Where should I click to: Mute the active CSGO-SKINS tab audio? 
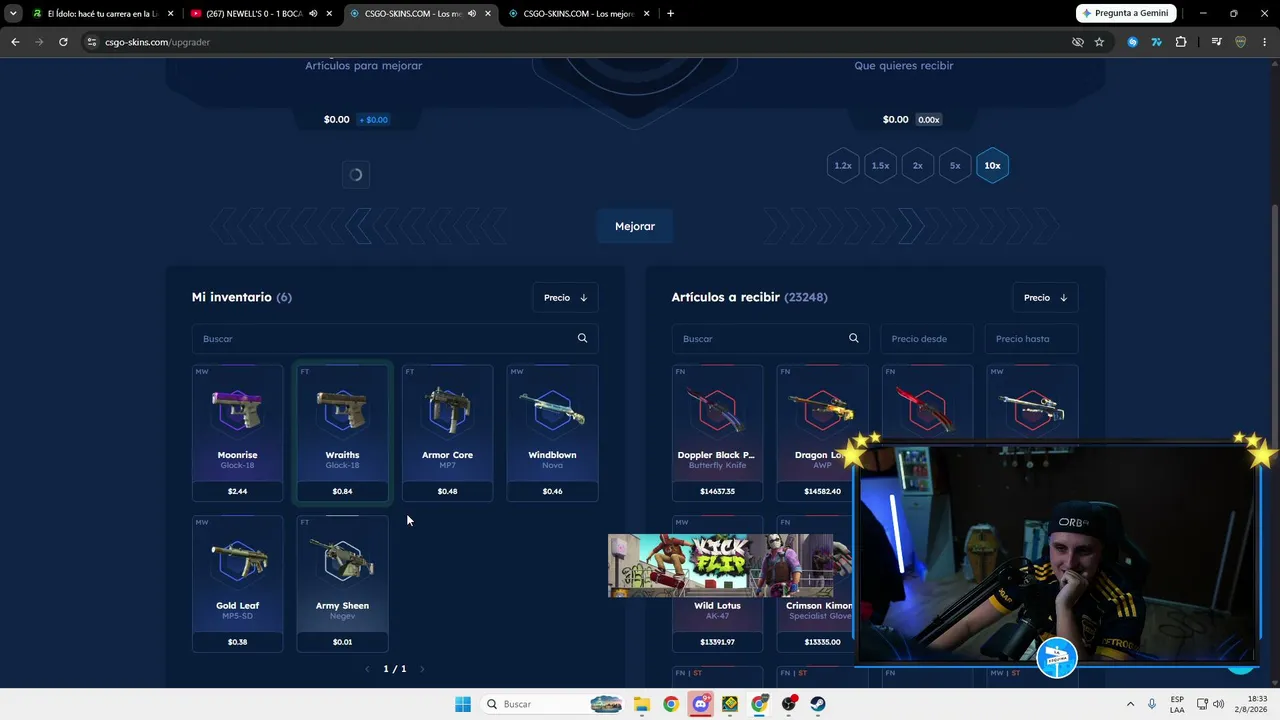coord(472,13)
